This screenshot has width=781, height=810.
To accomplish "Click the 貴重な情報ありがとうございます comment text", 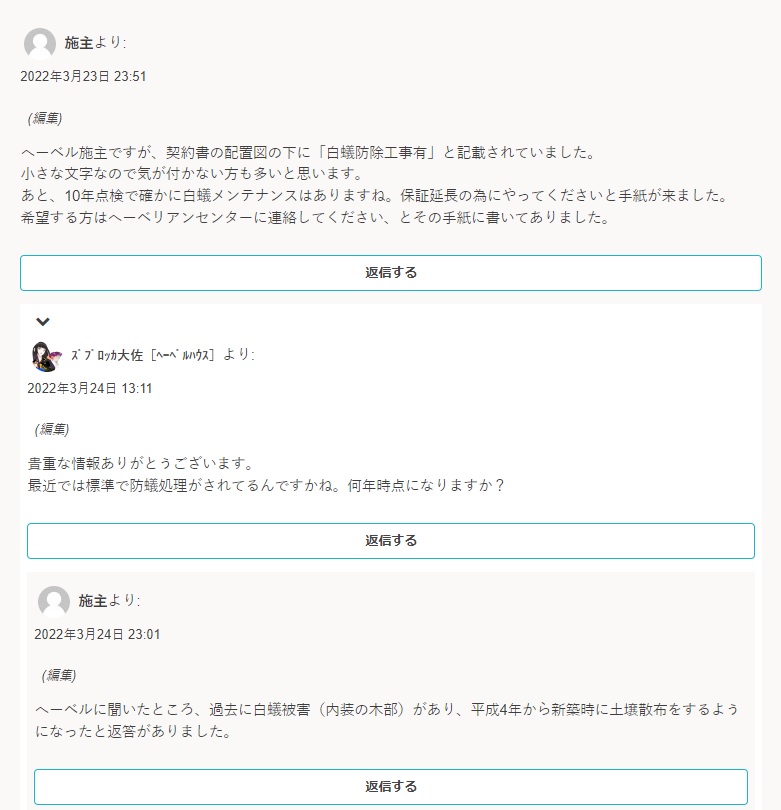I will 141,463.
